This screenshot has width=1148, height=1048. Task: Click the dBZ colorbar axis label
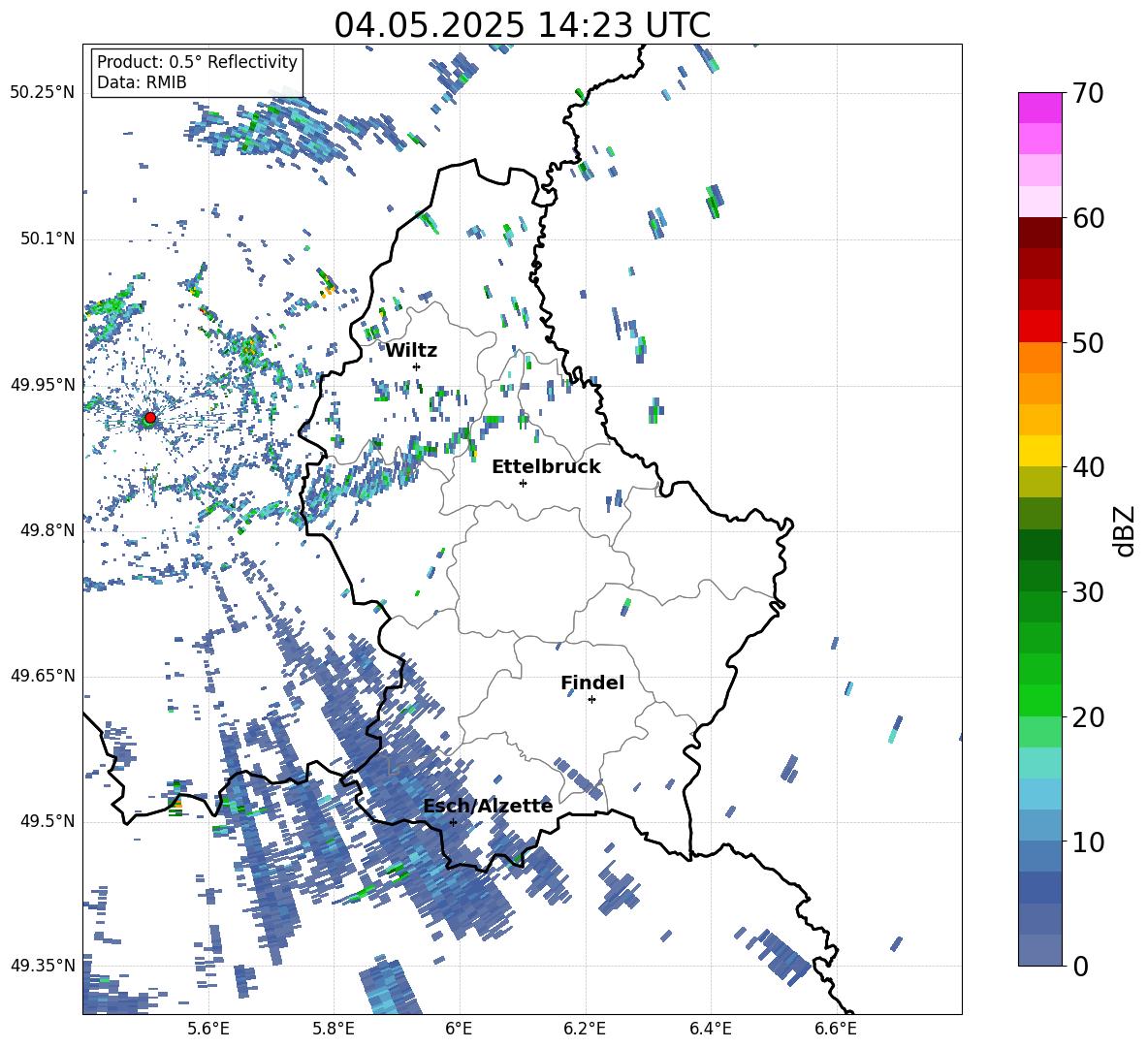1126,530
